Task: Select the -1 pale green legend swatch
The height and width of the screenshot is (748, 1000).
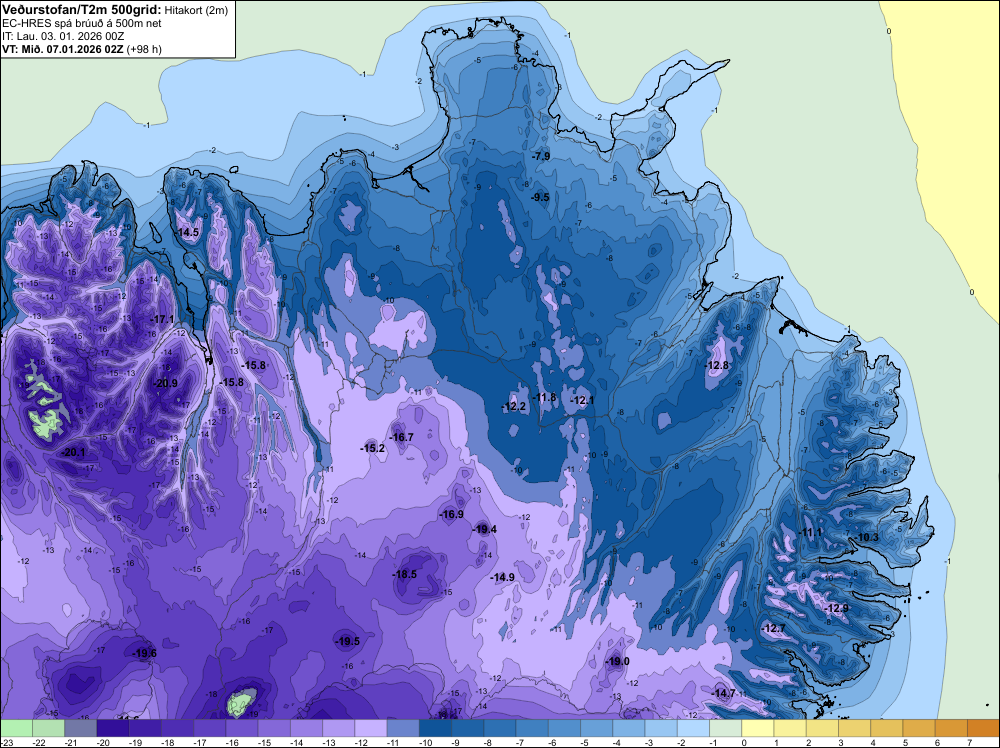Action: point(726,728)
